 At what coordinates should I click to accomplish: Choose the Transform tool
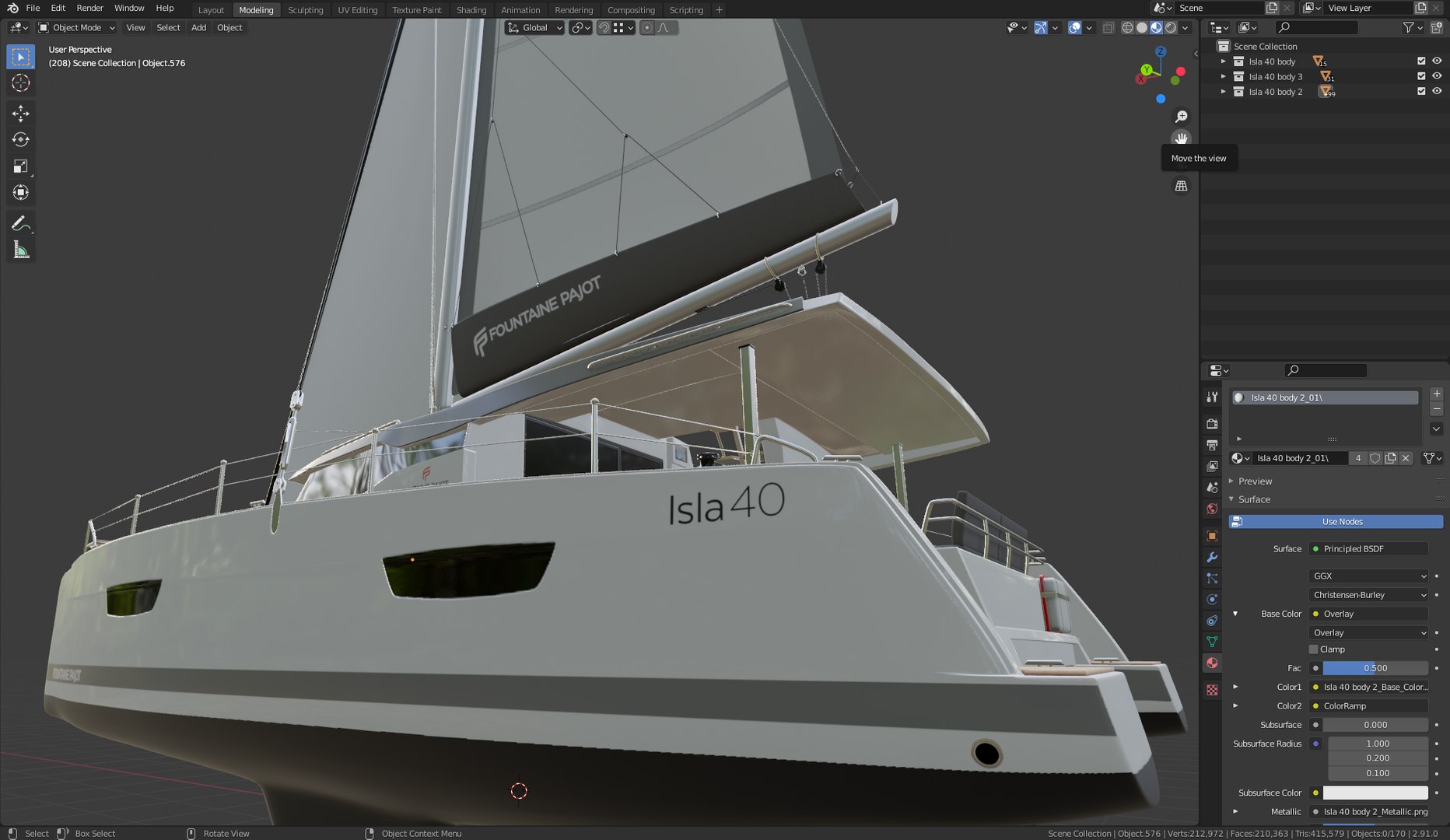(21, 192)
